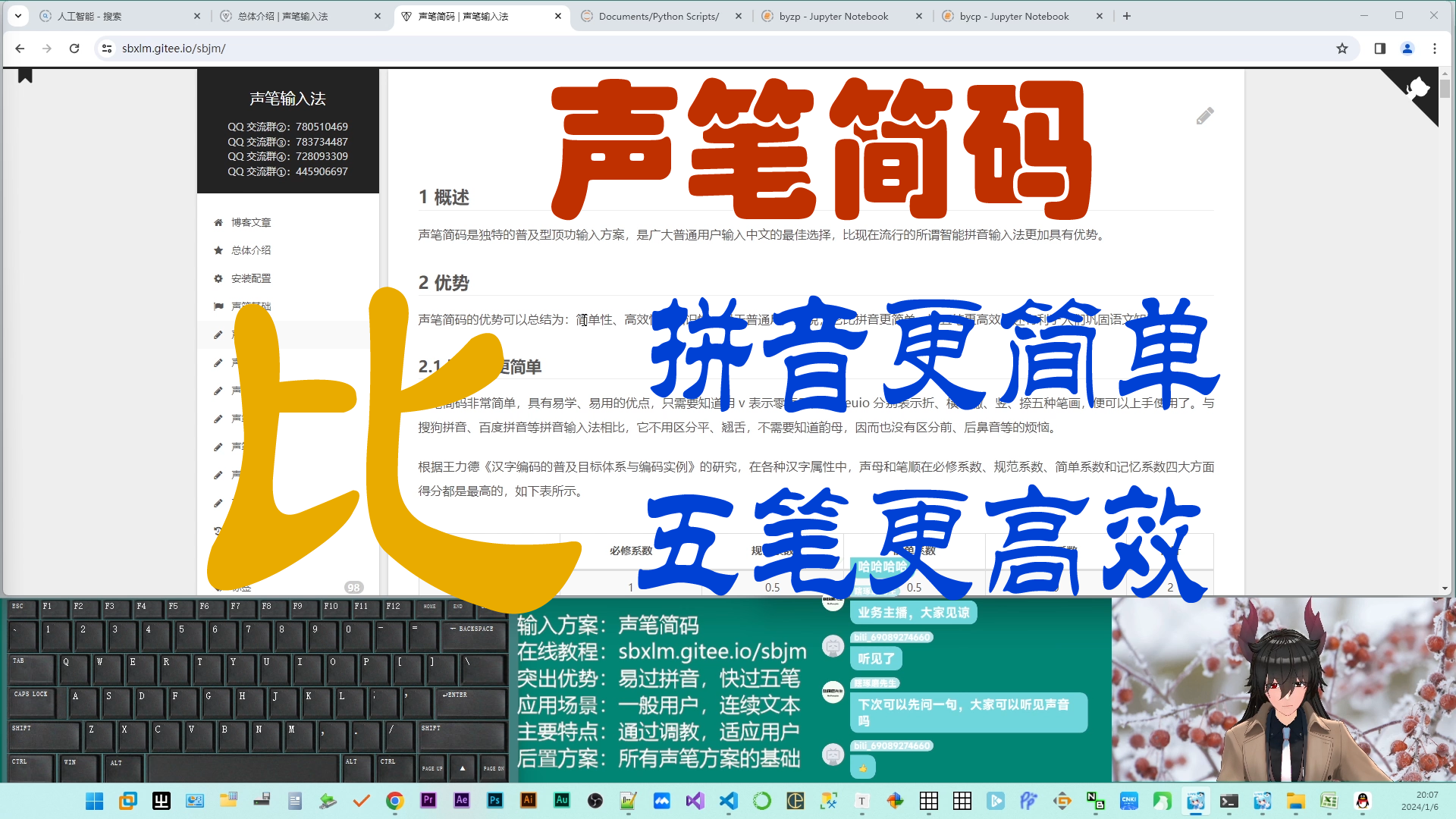The image size is (1456, 819).
Task: Click the 声笔输入法 site title
Action: 287,99
